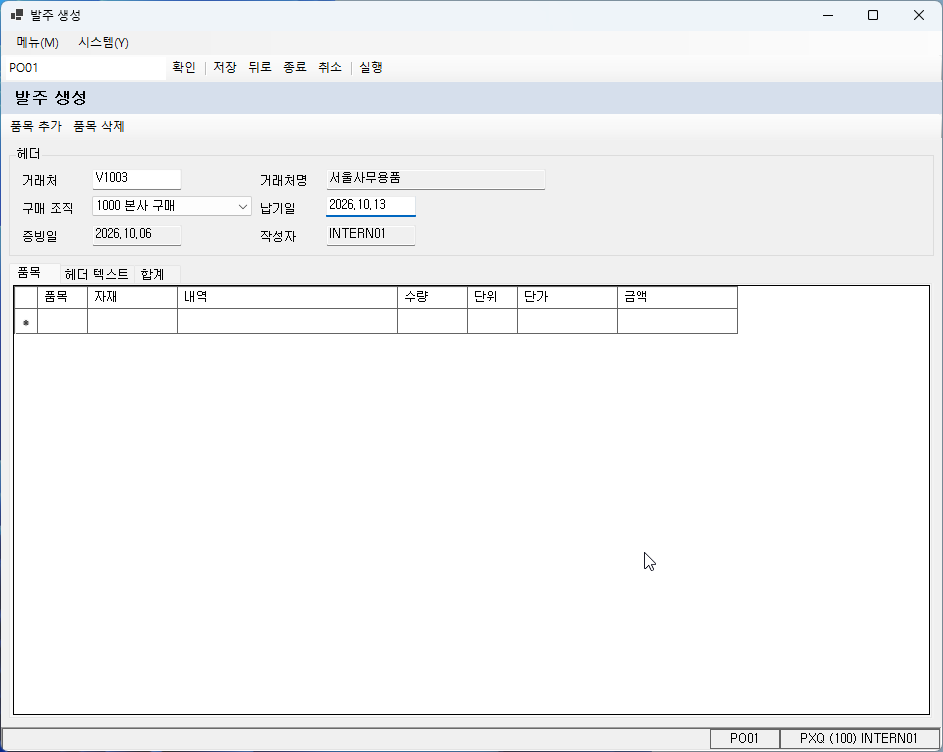Viewport: 943px width, 752px height.
Task: Click the 내역 column header
Action: click(x=287, y=297)
